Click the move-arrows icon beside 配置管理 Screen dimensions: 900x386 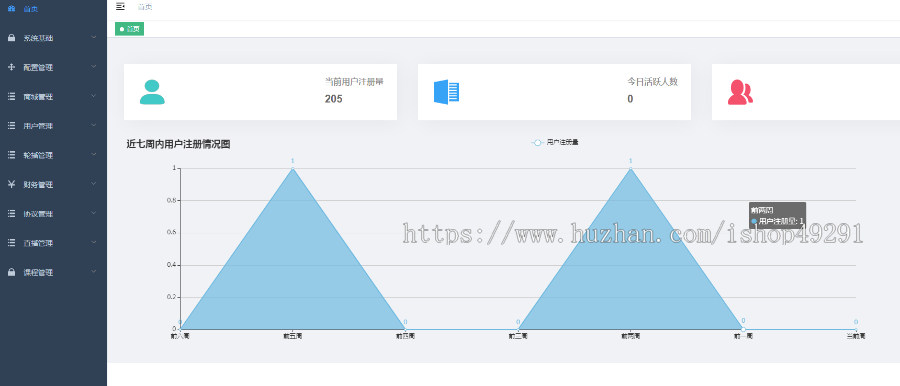(x=11, y=67)
